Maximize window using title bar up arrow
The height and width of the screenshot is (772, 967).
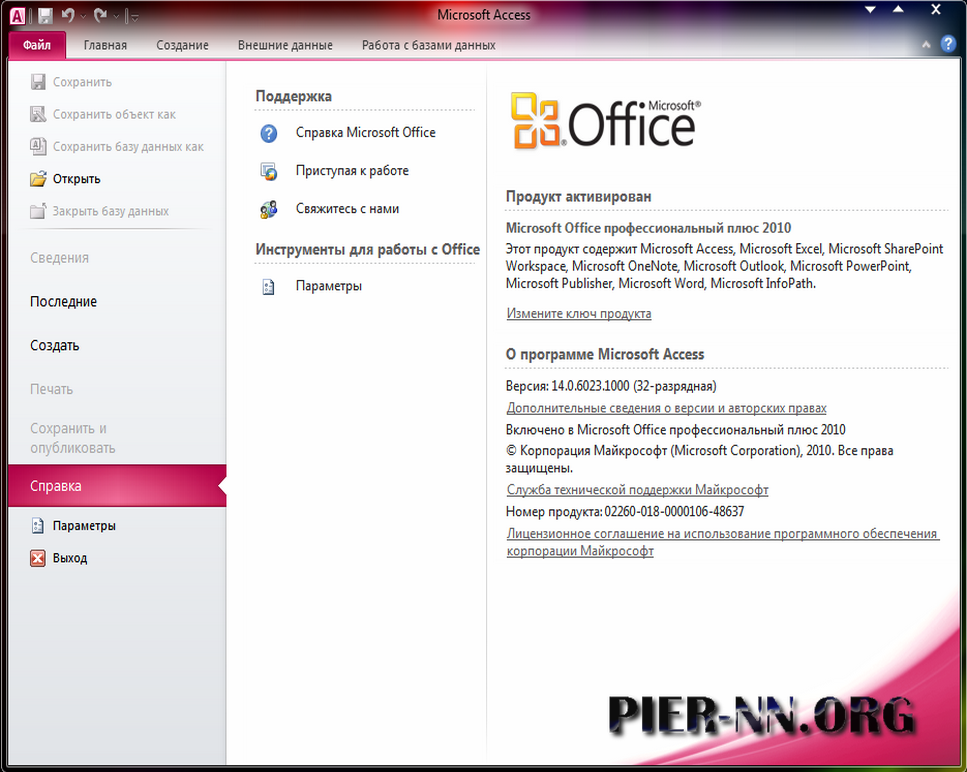899,10
